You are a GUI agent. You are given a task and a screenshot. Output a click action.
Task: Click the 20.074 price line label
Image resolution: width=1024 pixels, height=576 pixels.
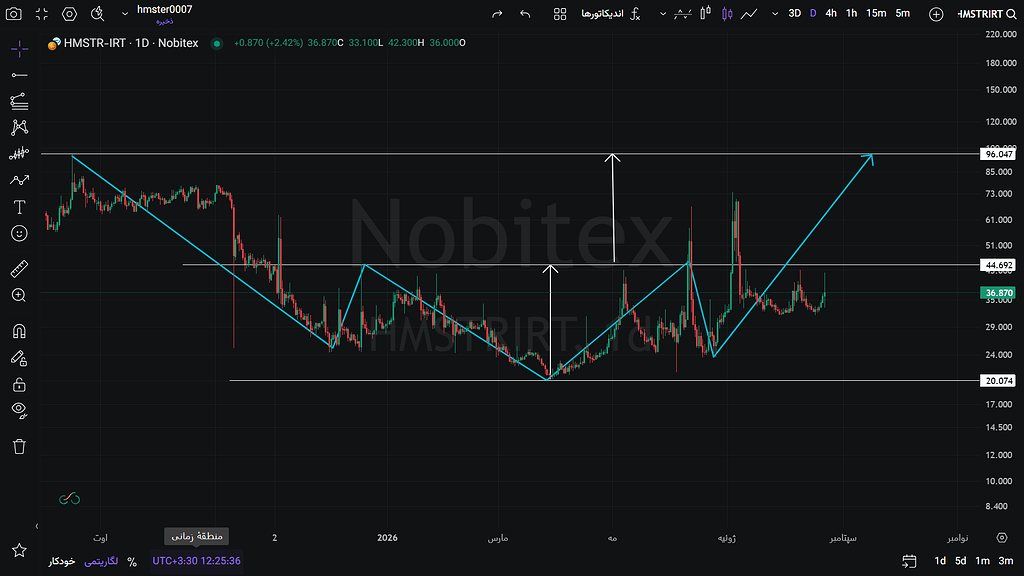[999, 381]
